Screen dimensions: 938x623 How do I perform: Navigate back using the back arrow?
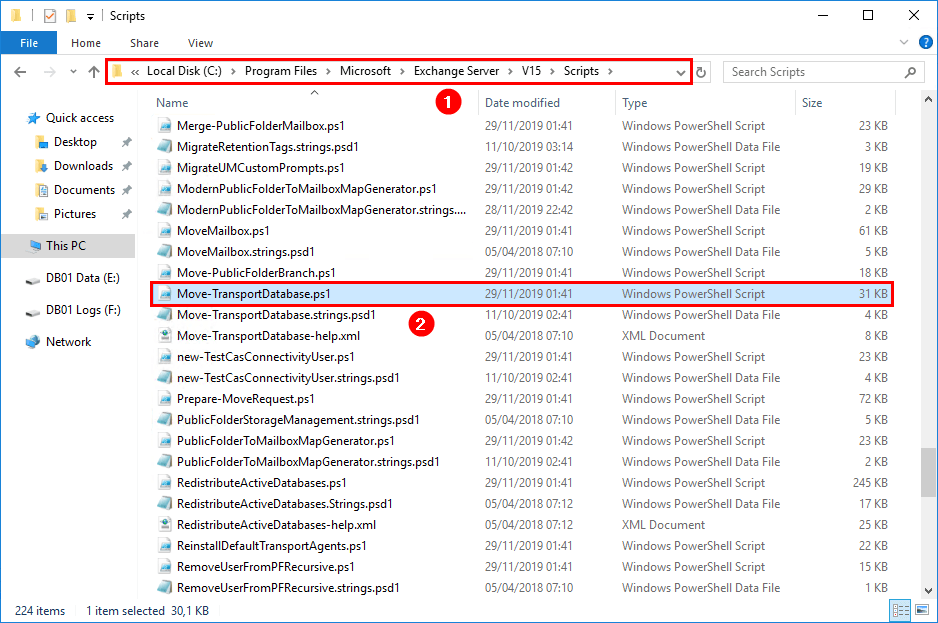tap(20, 71)
